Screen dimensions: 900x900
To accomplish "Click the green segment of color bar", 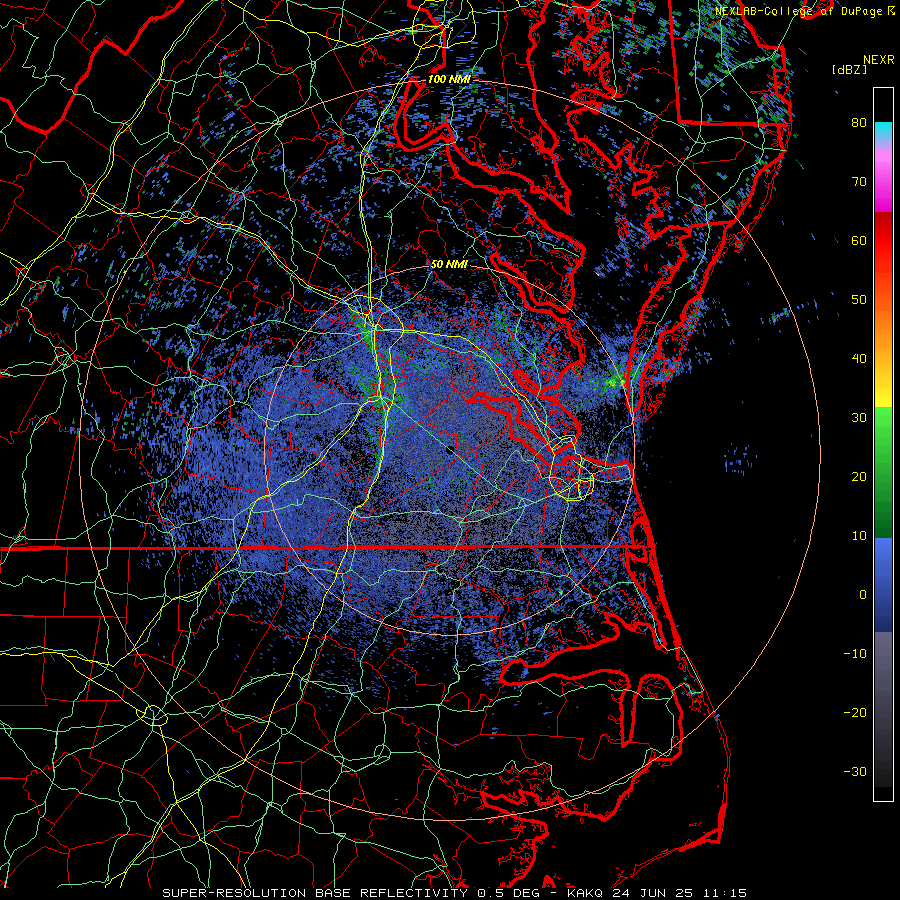I will (x=883, y=471).
